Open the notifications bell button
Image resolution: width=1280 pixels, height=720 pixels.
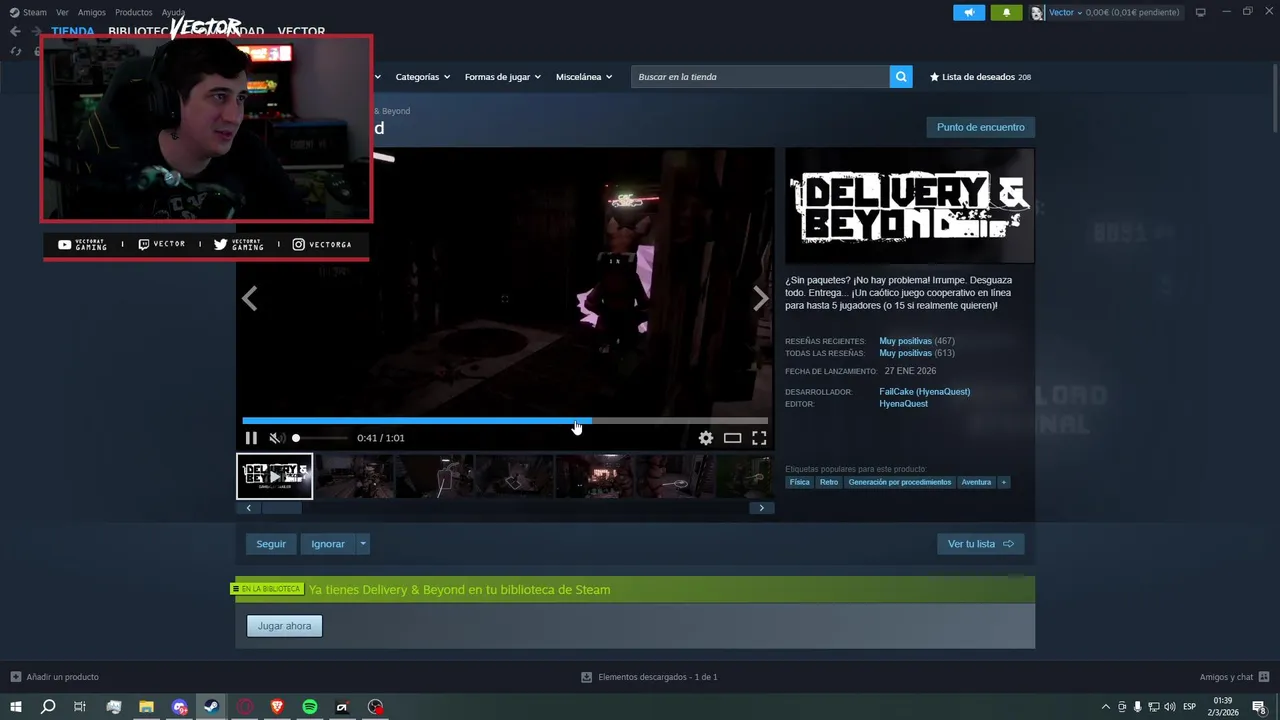point(1006,12)
